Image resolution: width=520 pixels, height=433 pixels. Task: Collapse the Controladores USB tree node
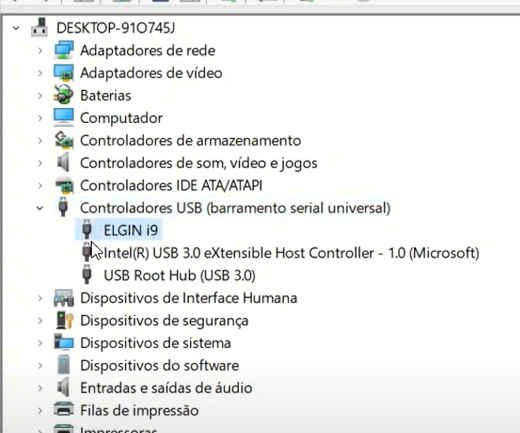click(40, 208)
